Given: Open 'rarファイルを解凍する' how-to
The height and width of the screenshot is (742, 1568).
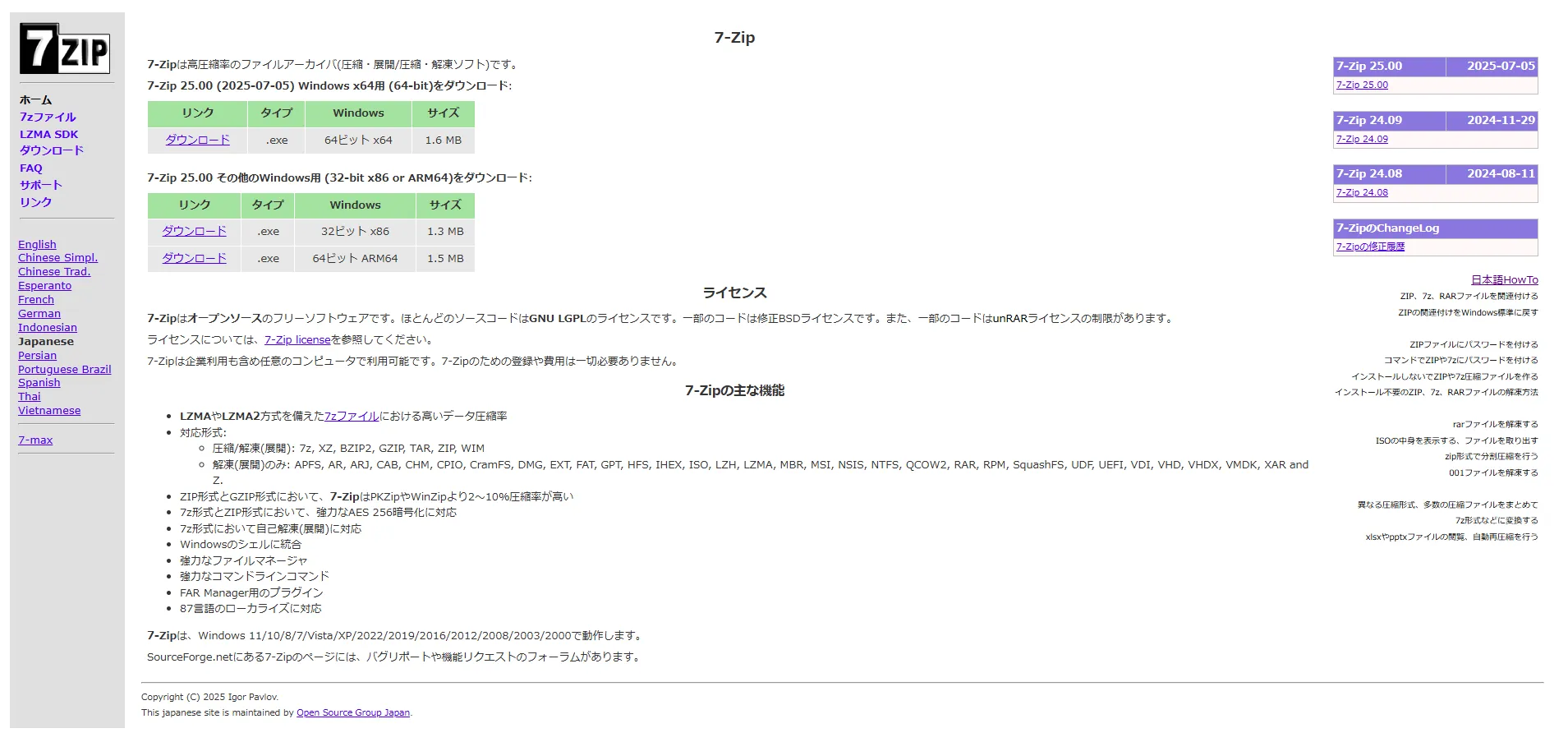Looking at the screenshot, I should tap(1495, 424).
